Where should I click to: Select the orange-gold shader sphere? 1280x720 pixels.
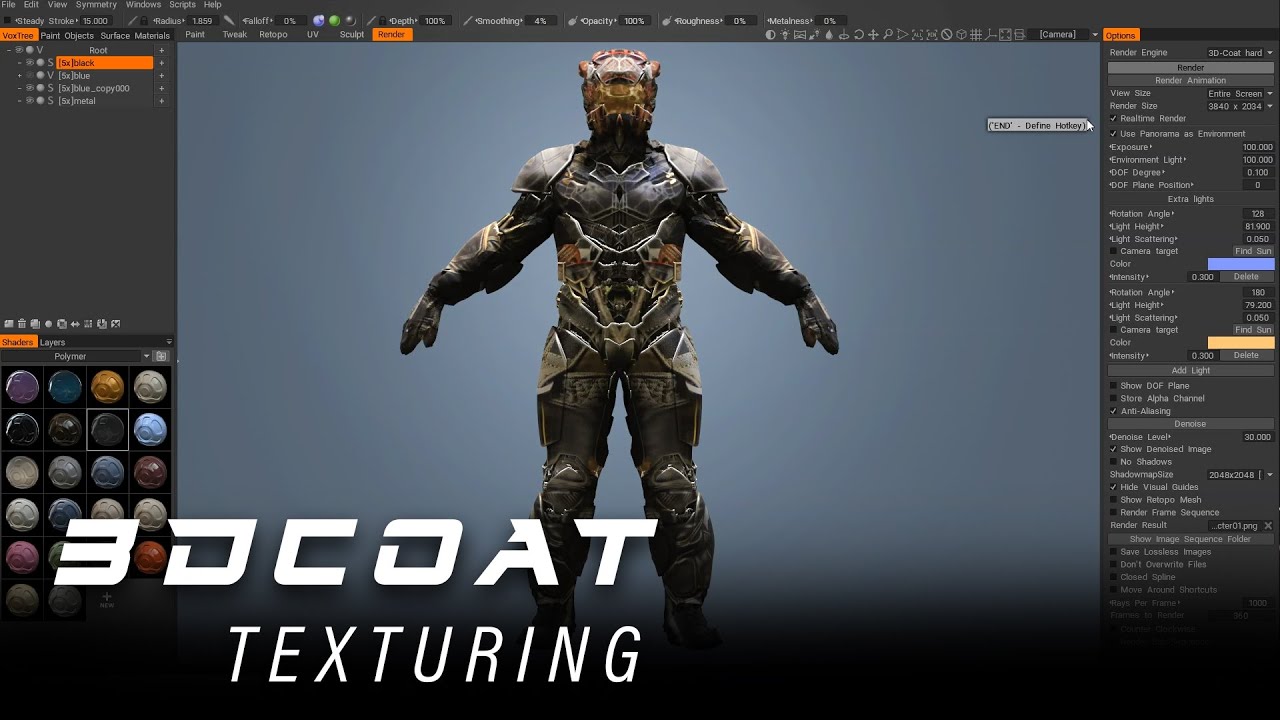pyautogui.click(x=108, y=386)
